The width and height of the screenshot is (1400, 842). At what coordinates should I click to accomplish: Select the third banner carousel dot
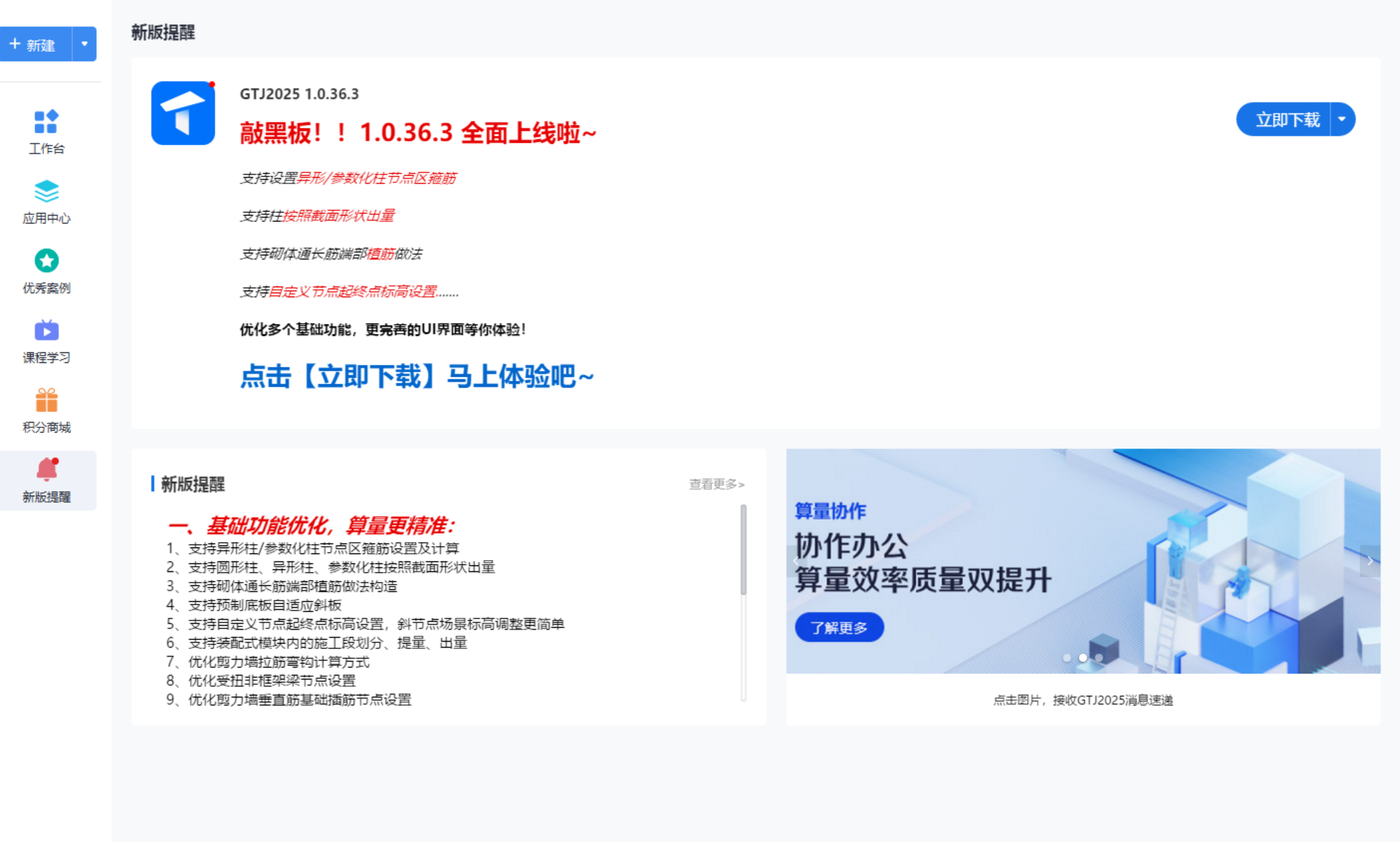(x=1099, y=658)
